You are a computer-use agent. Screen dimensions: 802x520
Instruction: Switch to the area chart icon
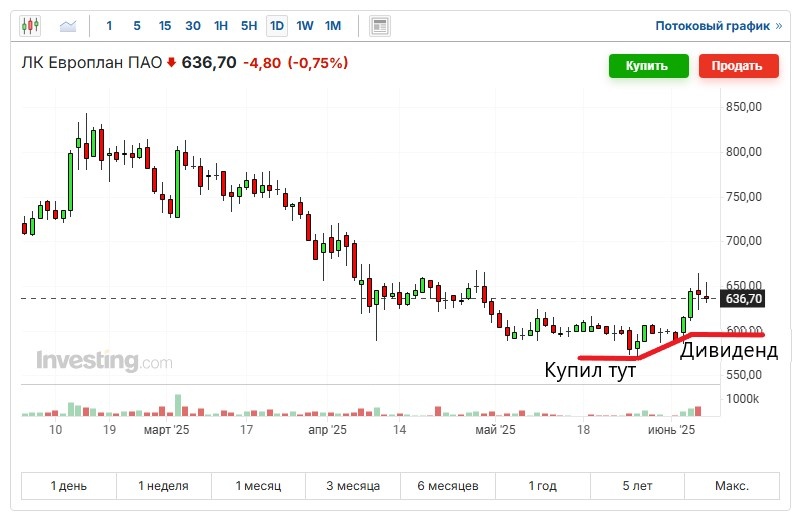coord(68,26)
